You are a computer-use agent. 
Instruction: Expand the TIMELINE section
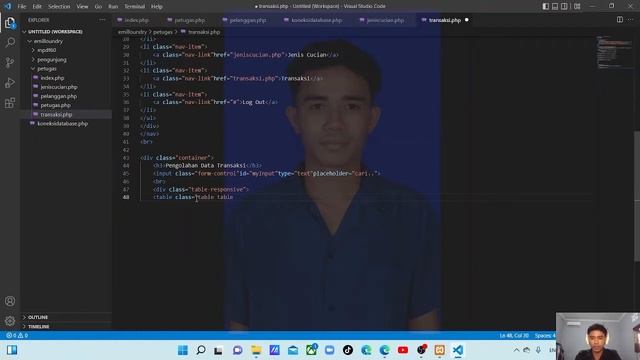pyautogui.click(x=38, y=327)
